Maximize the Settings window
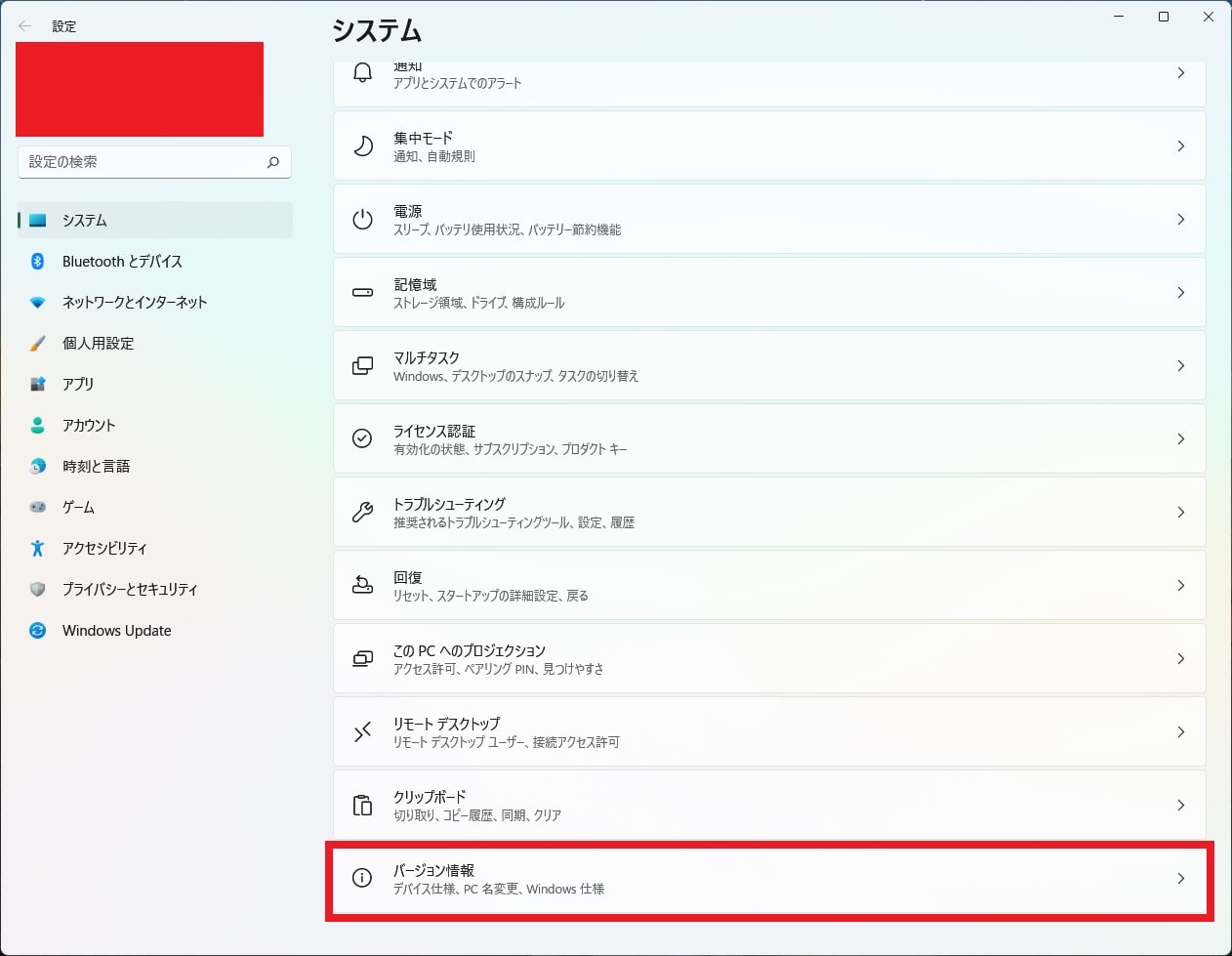The height and width of the screenshot is (956, 1232). point(1163,17)
